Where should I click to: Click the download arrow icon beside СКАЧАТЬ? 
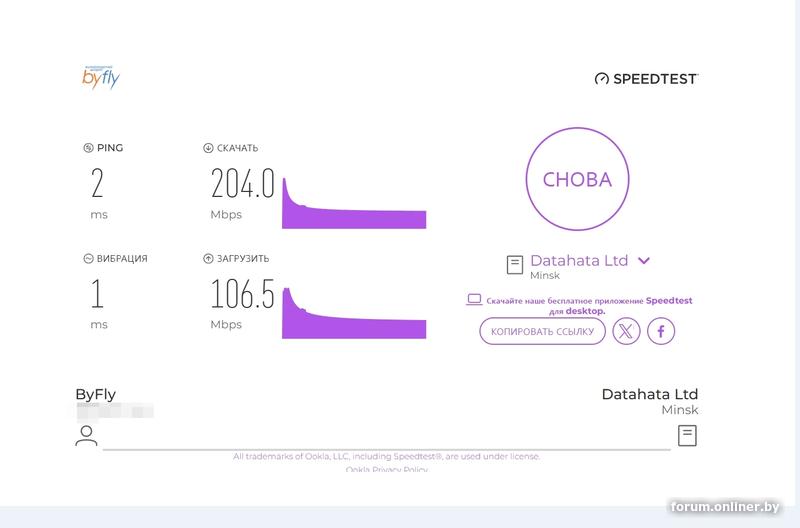[208, 148]
